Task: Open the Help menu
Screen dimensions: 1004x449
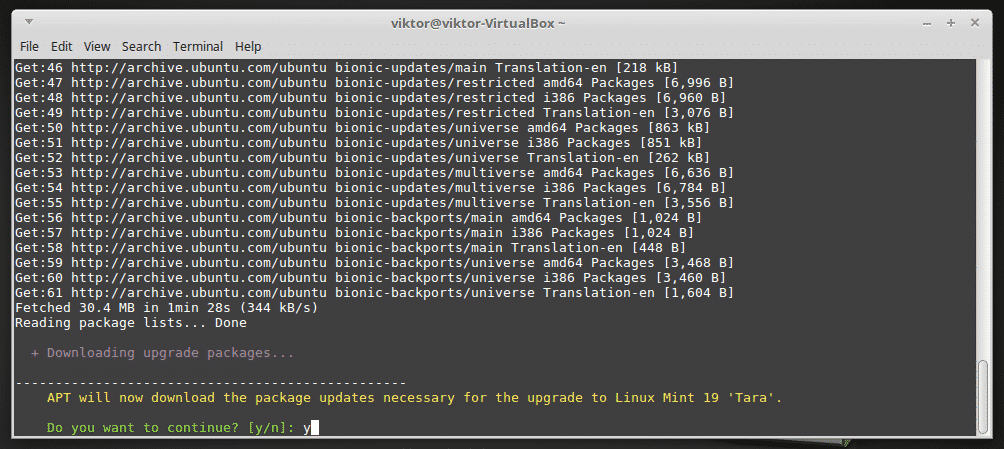Action: pyautogui.click(x=248, y=46)
